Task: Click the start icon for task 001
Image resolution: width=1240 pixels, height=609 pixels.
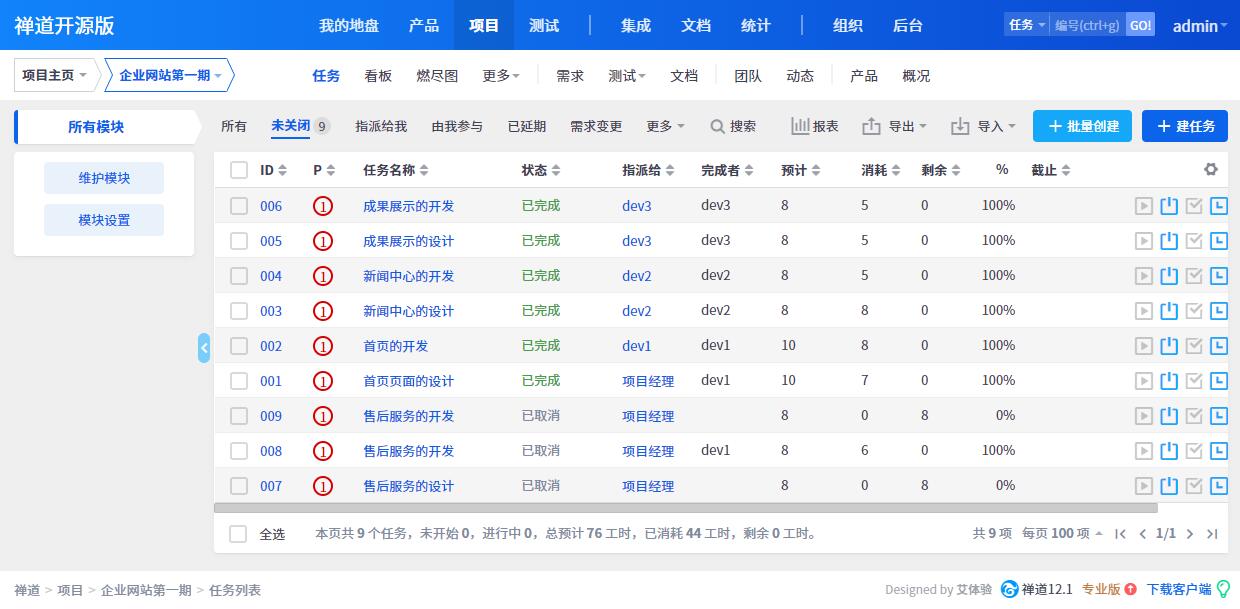Action: click(x=1144, y=381)
